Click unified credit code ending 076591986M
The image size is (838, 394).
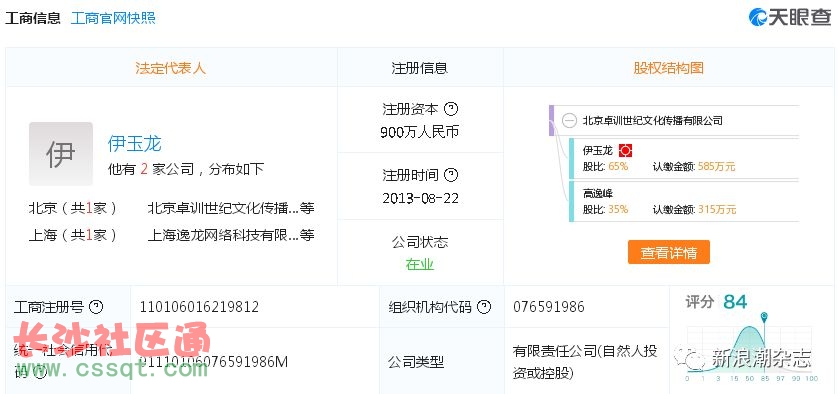(213, 362)
